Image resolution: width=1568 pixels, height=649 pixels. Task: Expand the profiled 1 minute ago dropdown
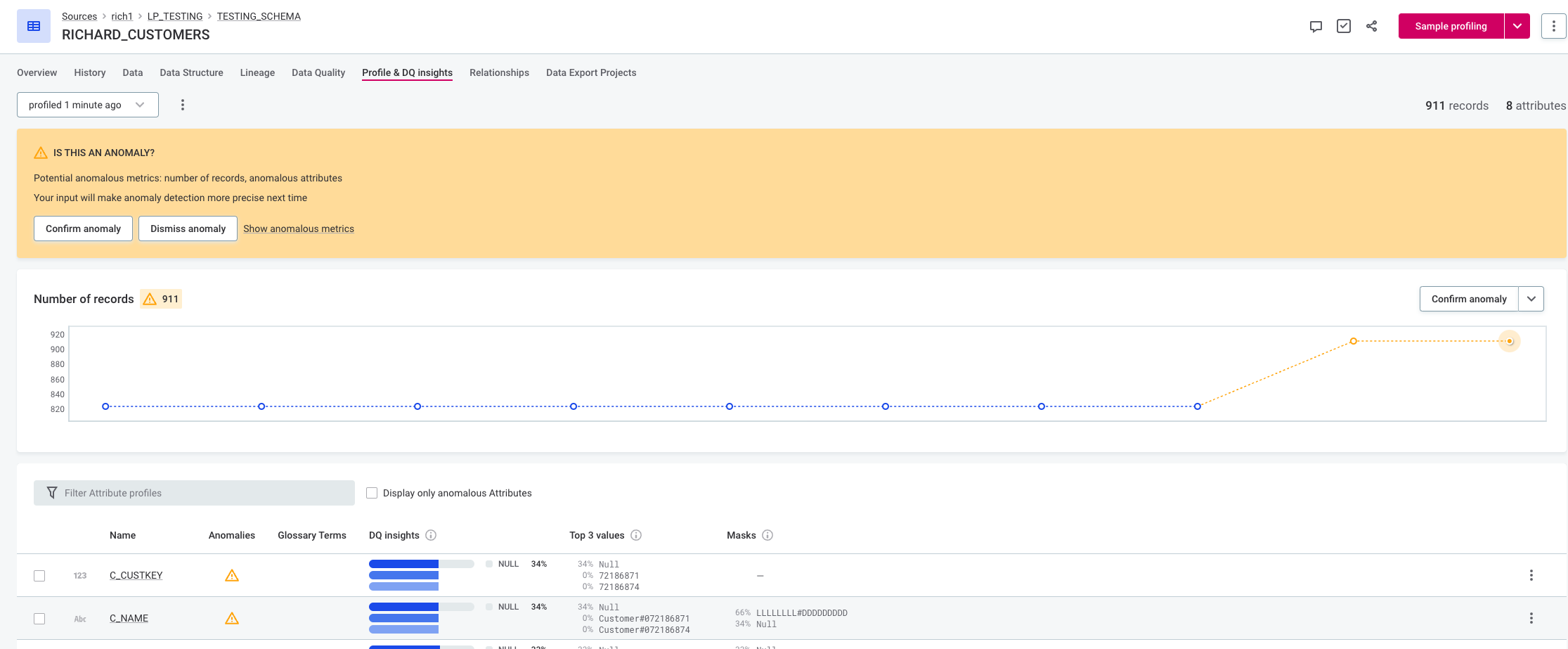(x=87, y=105)
